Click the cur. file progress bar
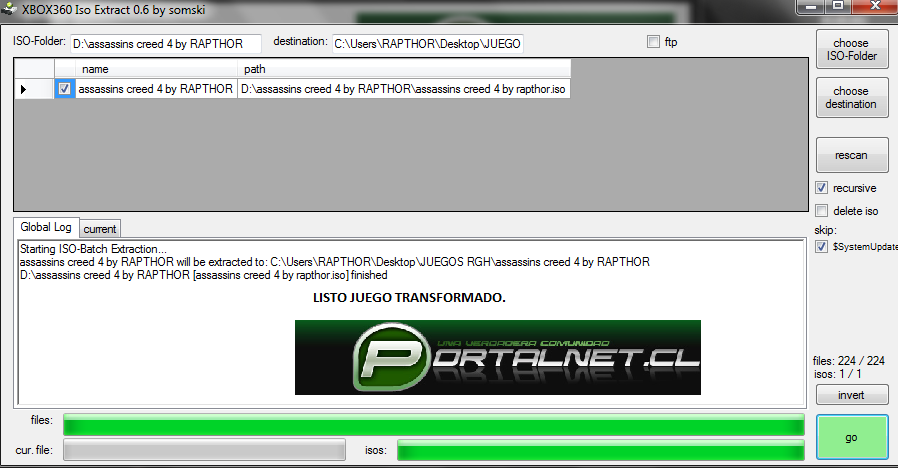 tap(204, 450)
